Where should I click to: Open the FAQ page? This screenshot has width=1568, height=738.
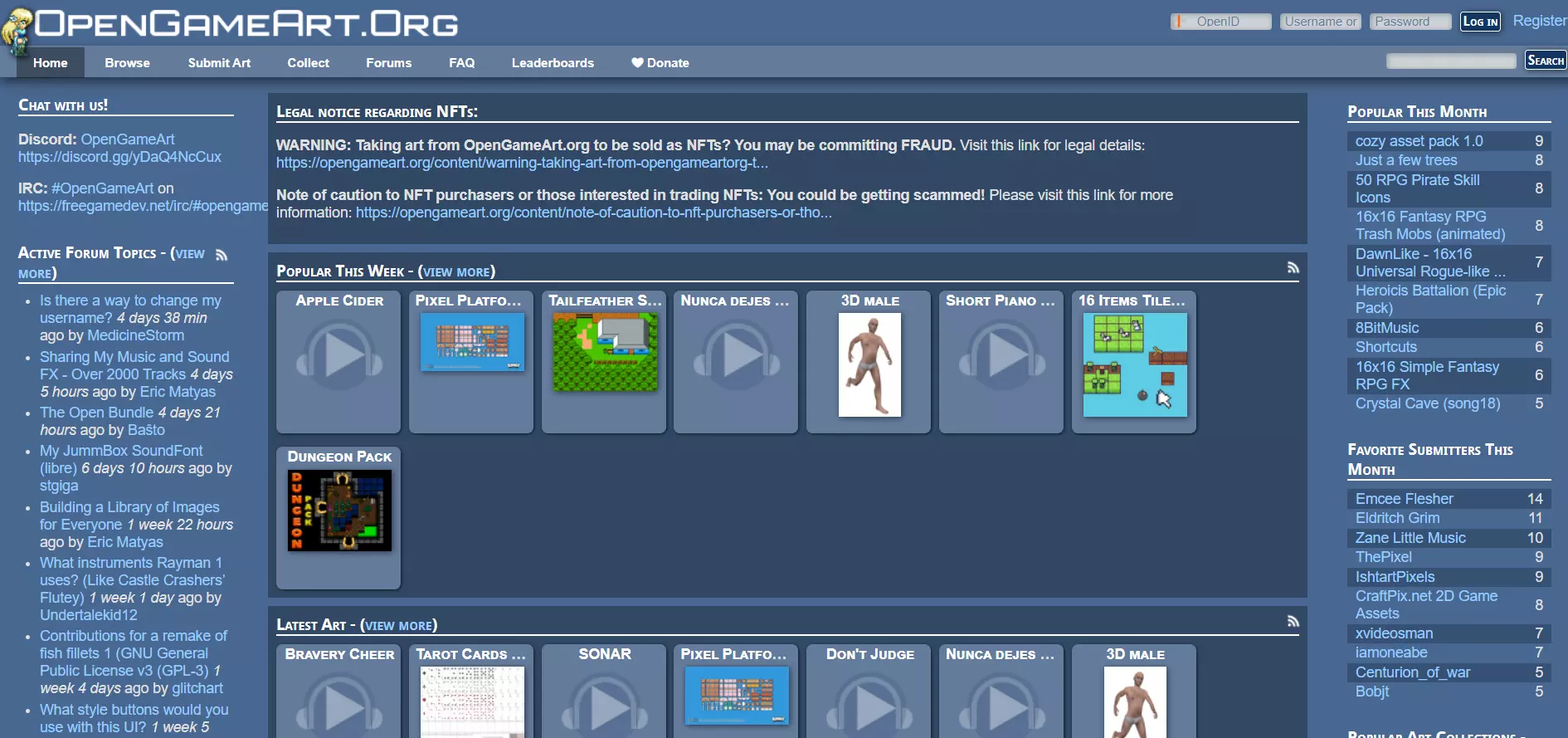coord(461,62)
